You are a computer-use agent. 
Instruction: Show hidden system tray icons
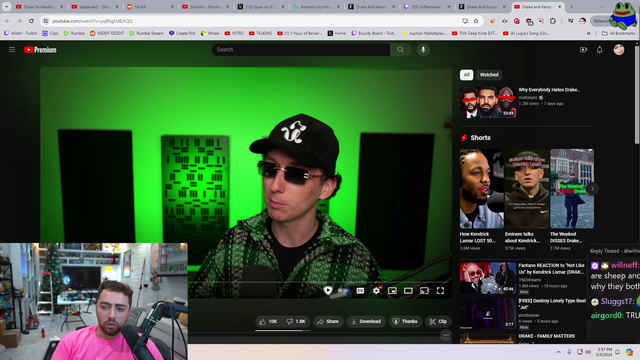[x=558, y=352]
